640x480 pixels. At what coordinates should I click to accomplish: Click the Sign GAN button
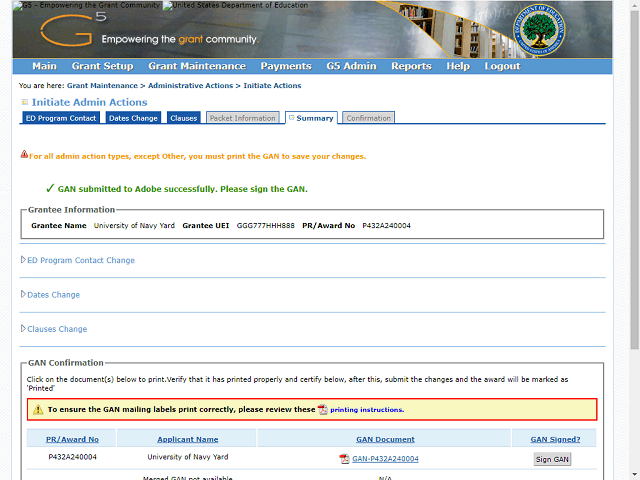pyautogui.click(x=552, y=459)
